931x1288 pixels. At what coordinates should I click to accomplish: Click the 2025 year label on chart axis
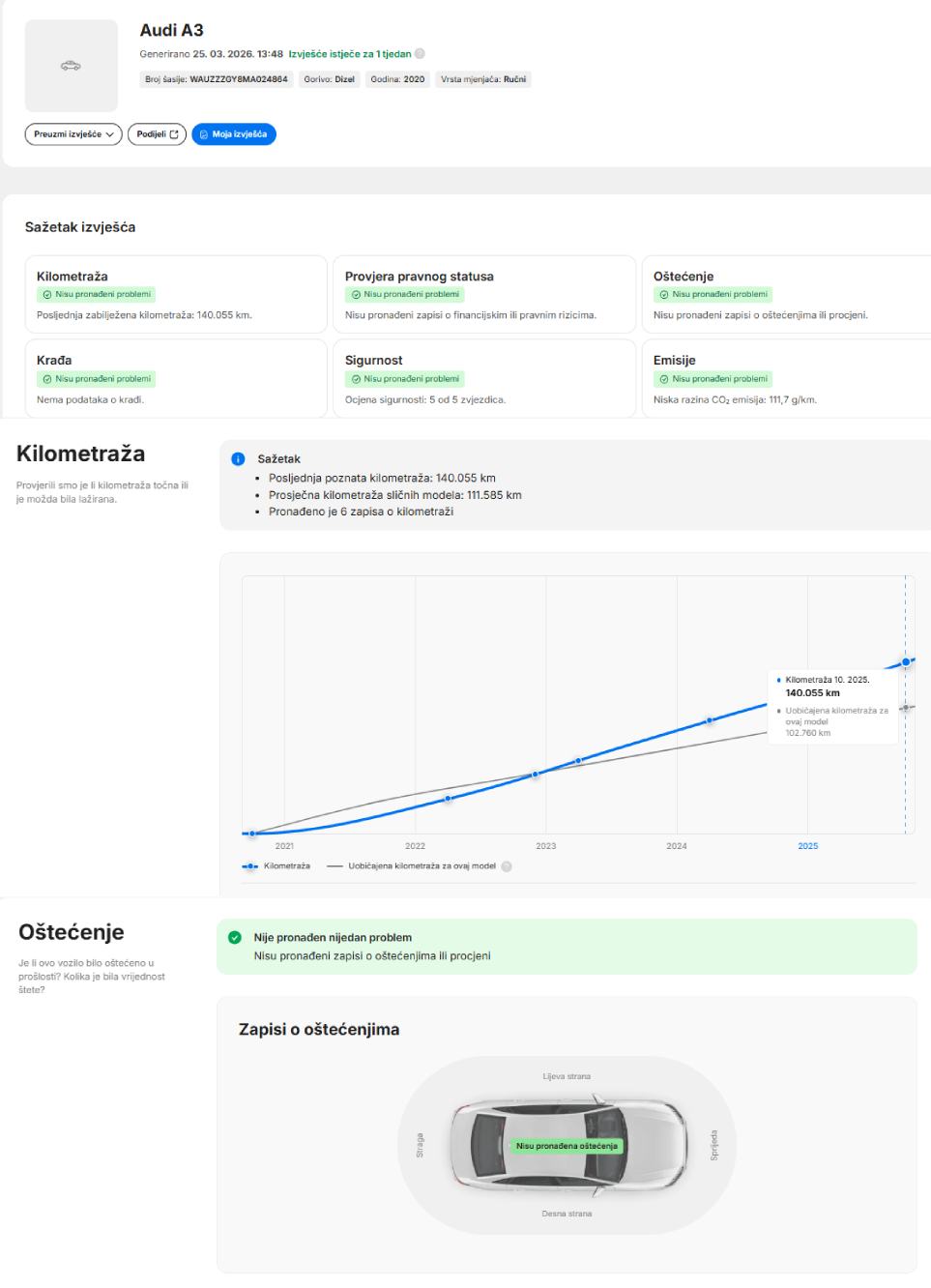807,846
